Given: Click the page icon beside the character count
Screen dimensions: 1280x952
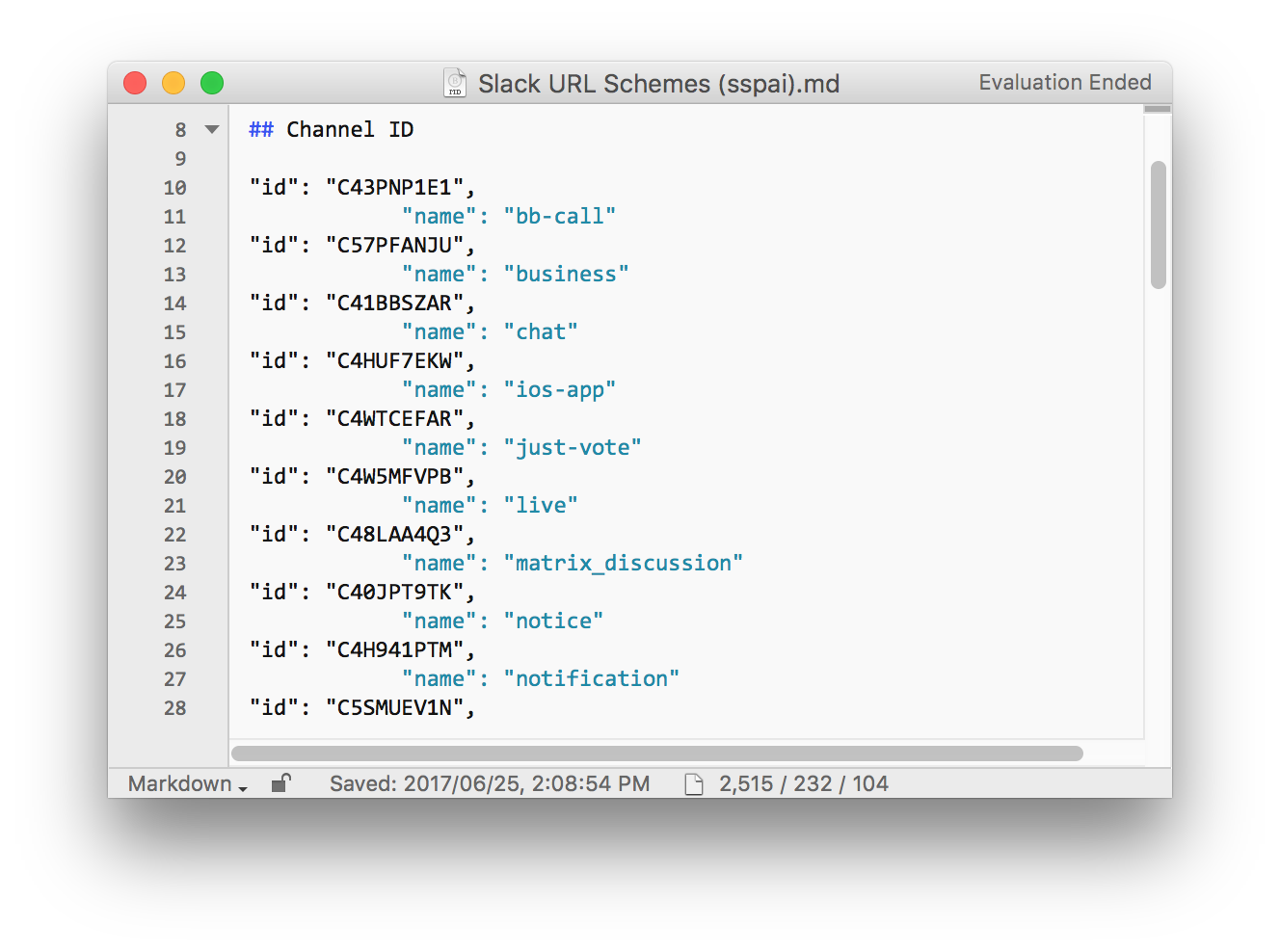Looking at the screenshot, I should [693, 784].
